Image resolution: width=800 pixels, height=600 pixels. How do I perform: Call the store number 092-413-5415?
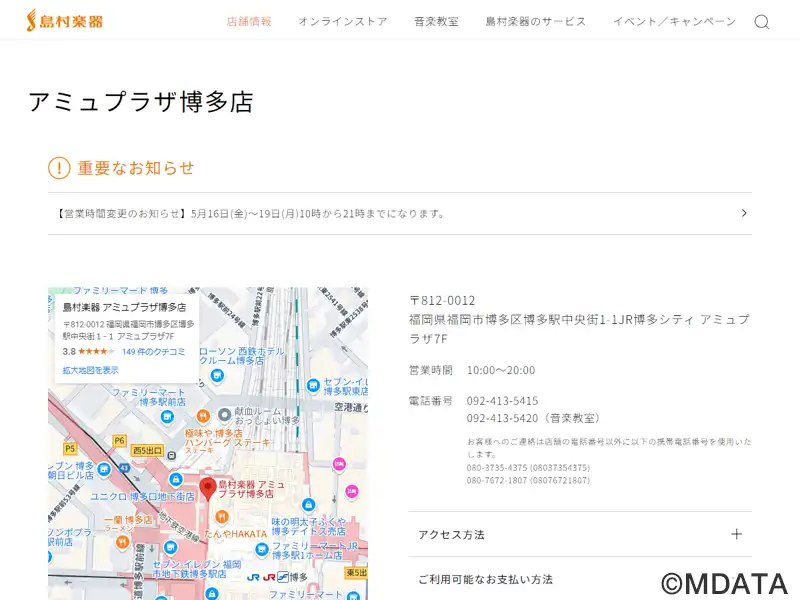[503, 401]
